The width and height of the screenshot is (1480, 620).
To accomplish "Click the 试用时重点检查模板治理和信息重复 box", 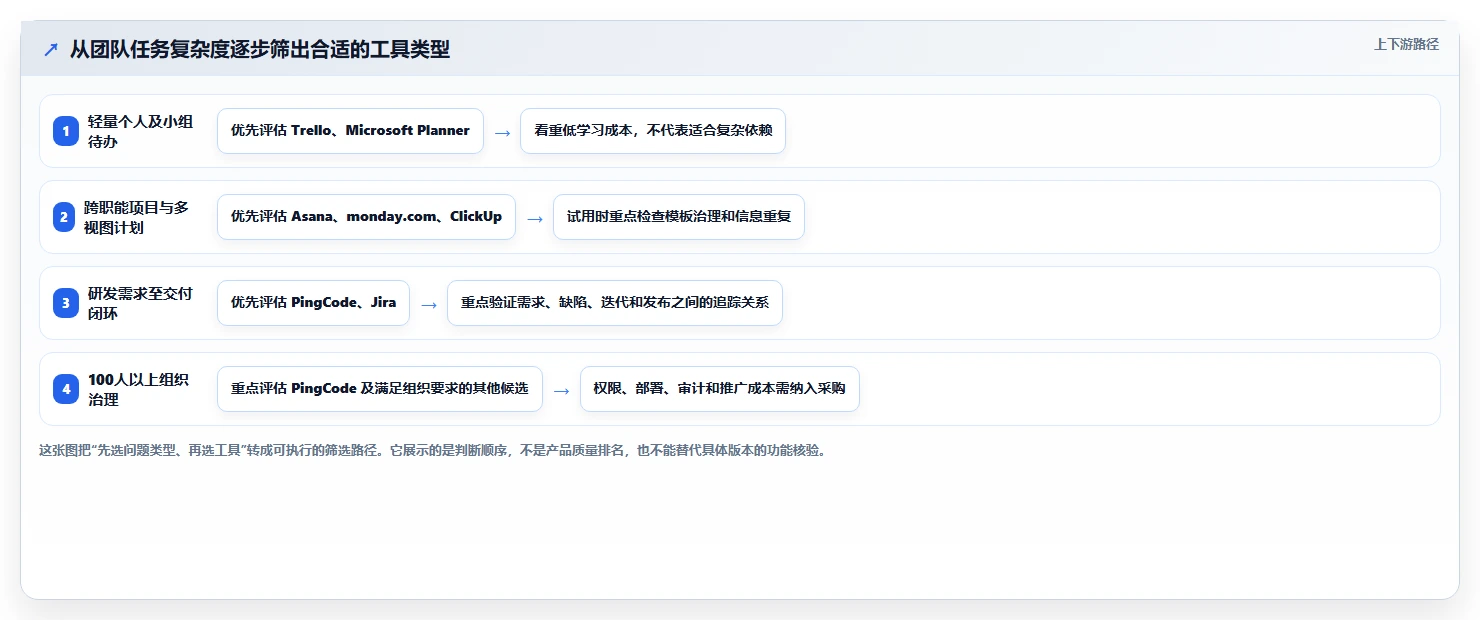I will pos(679,217).
